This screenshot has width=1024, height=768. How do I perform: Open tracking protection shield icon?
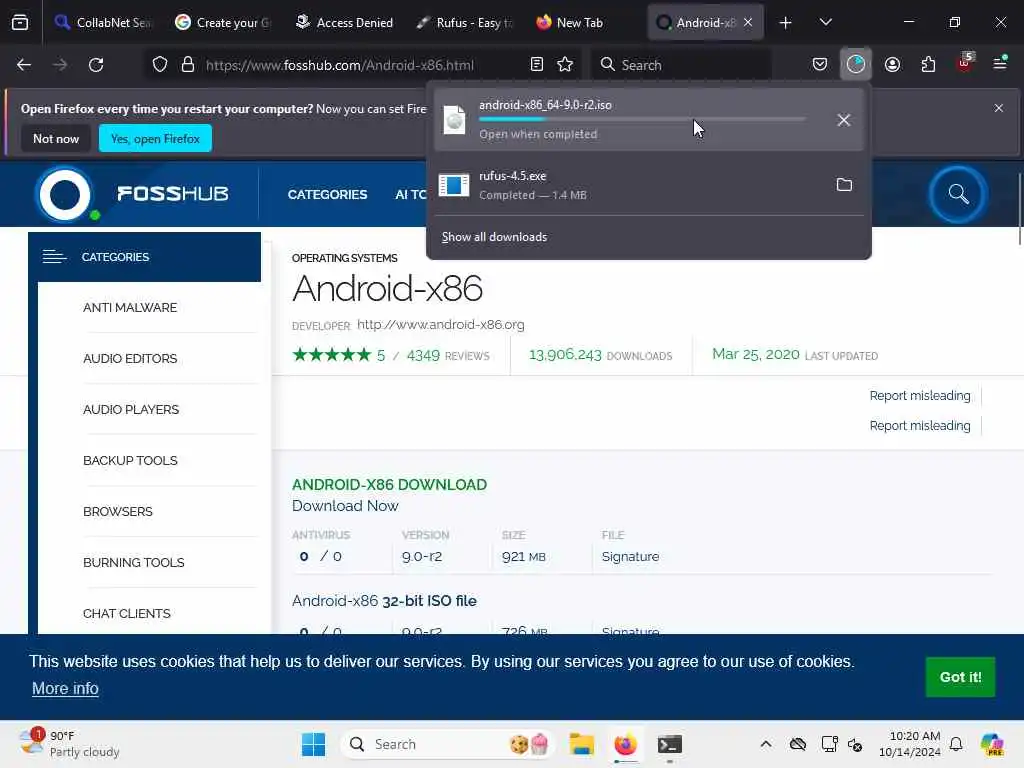coord(160,65)
